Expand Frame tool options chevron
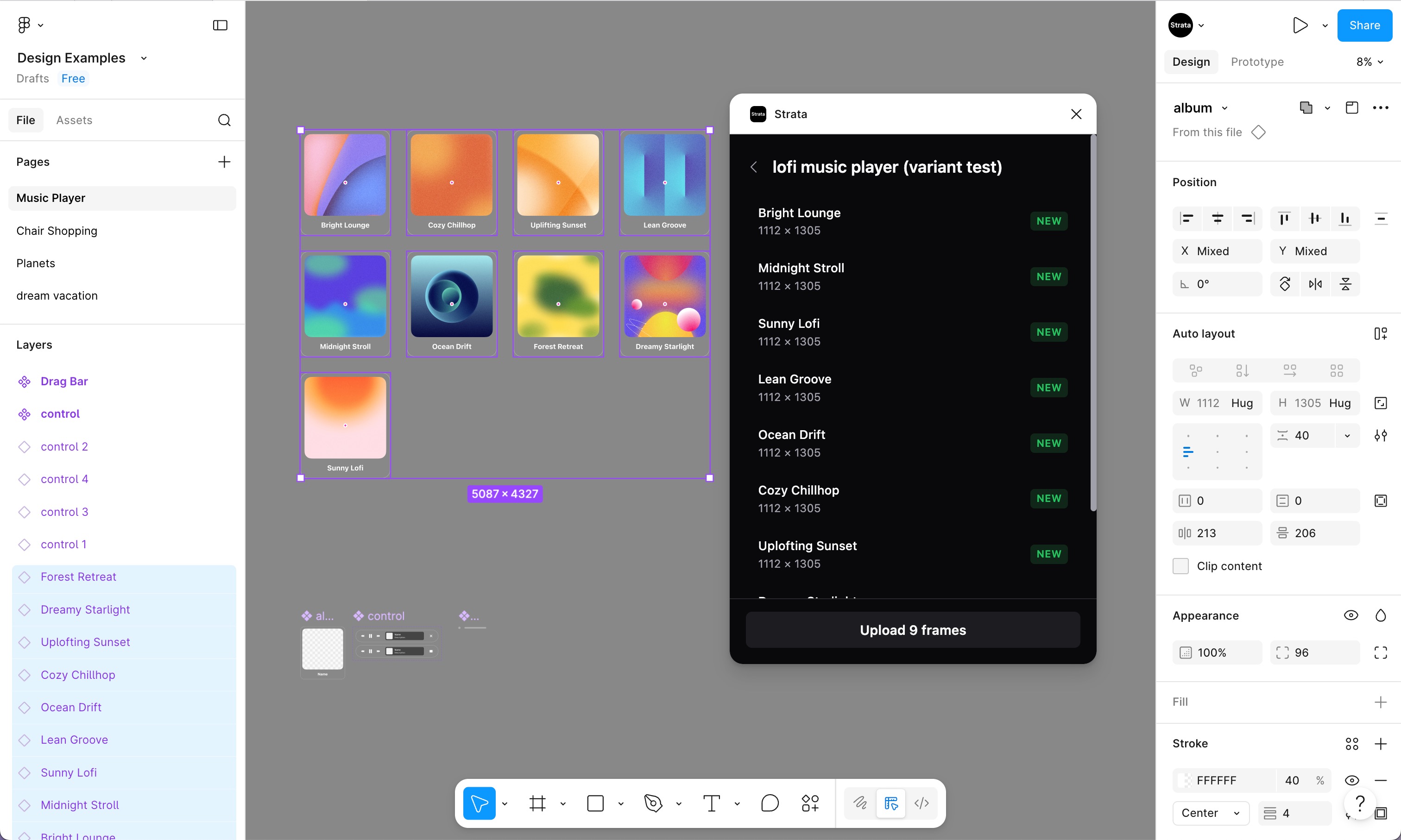Viewport: 1401px width, 840px height. pos(563,804)
